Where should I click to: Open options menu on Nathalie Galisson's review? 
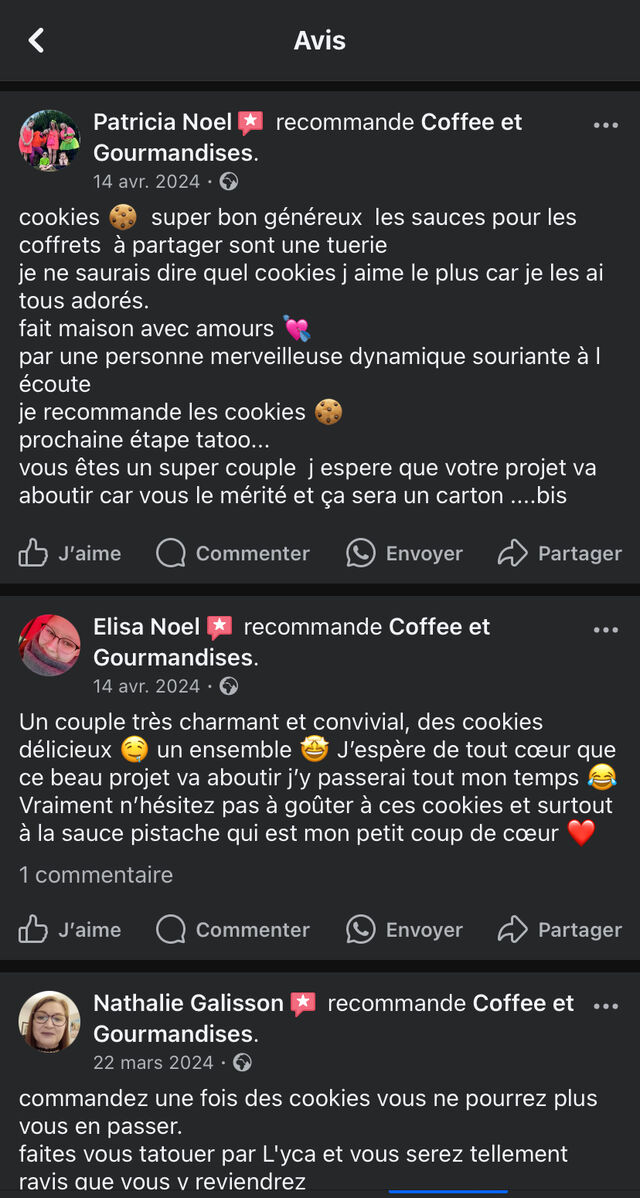606,1006
